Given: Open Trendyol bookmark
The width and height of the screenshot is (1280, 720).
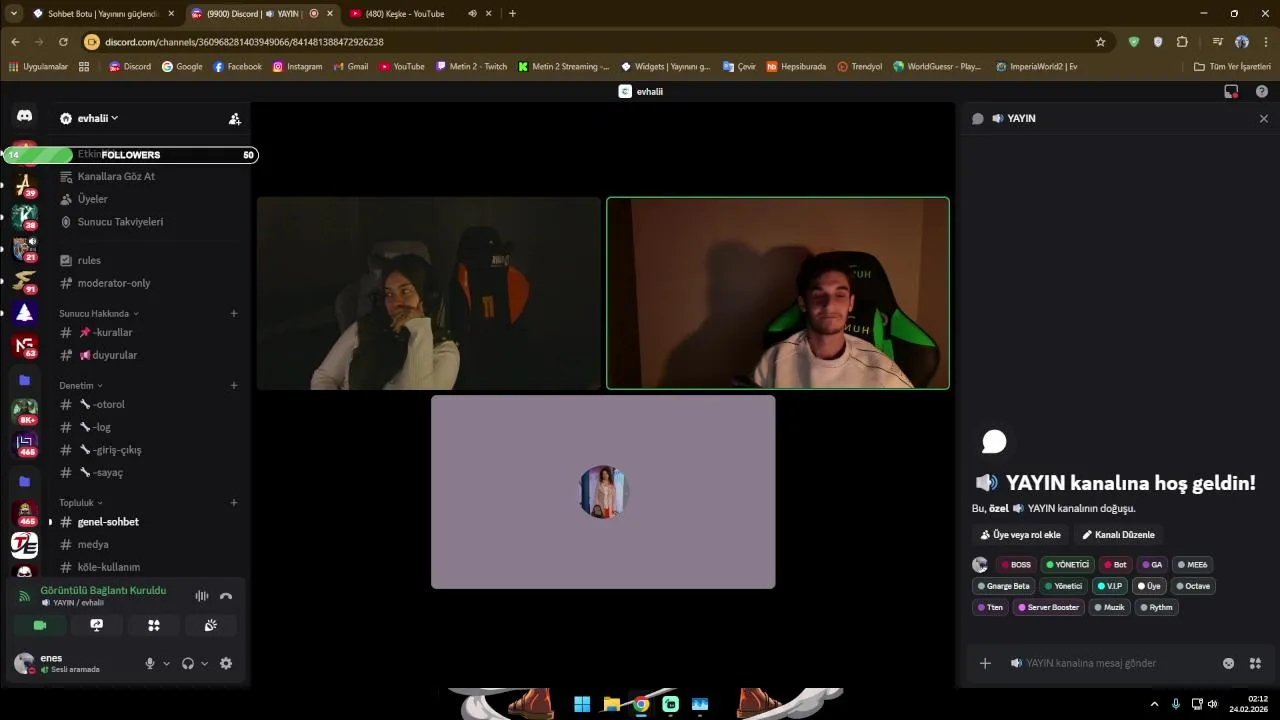Looking at the screenshot, I should coord(859,67).
